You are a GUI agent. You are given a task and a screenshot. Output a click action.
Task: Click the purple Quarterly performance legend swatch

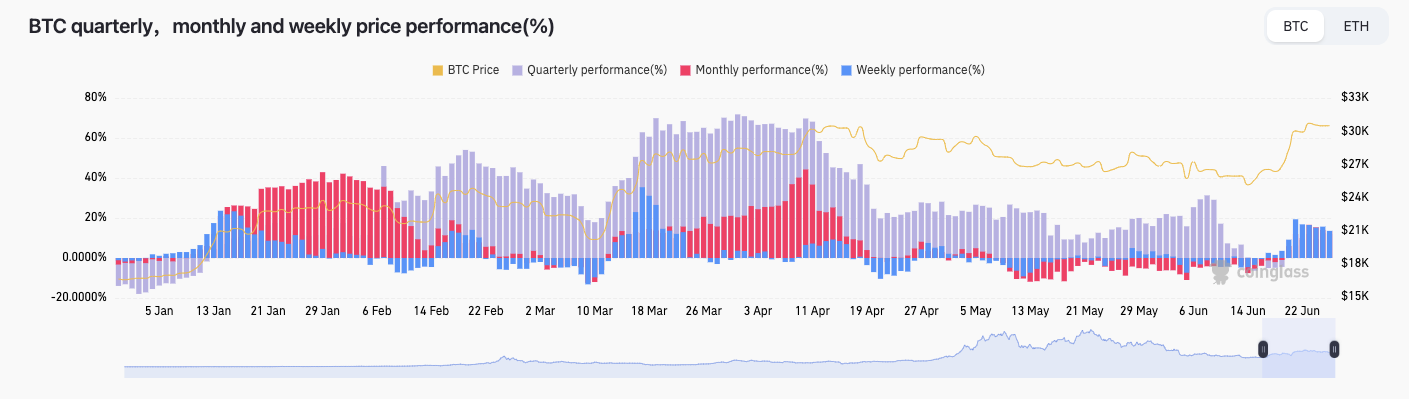(x=517, y=70)
